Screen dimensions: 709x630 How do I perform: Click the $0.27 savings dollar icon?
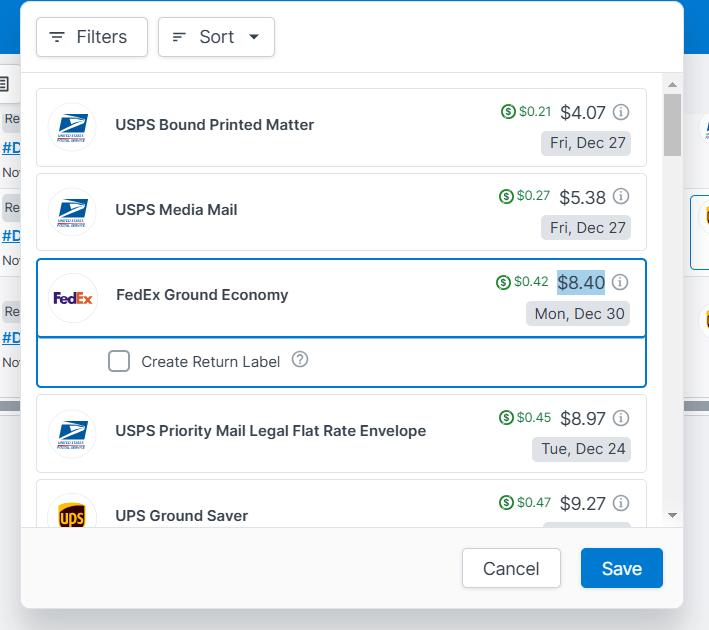click(506, 196)
